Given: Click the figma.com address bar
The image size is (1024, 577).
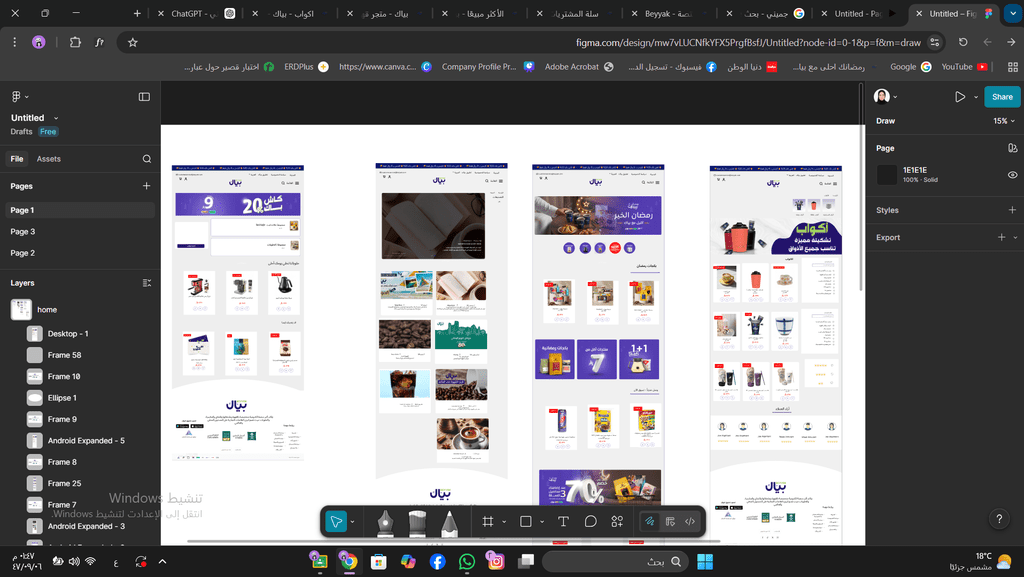Looking at the screenshot, I should [748, 42].
